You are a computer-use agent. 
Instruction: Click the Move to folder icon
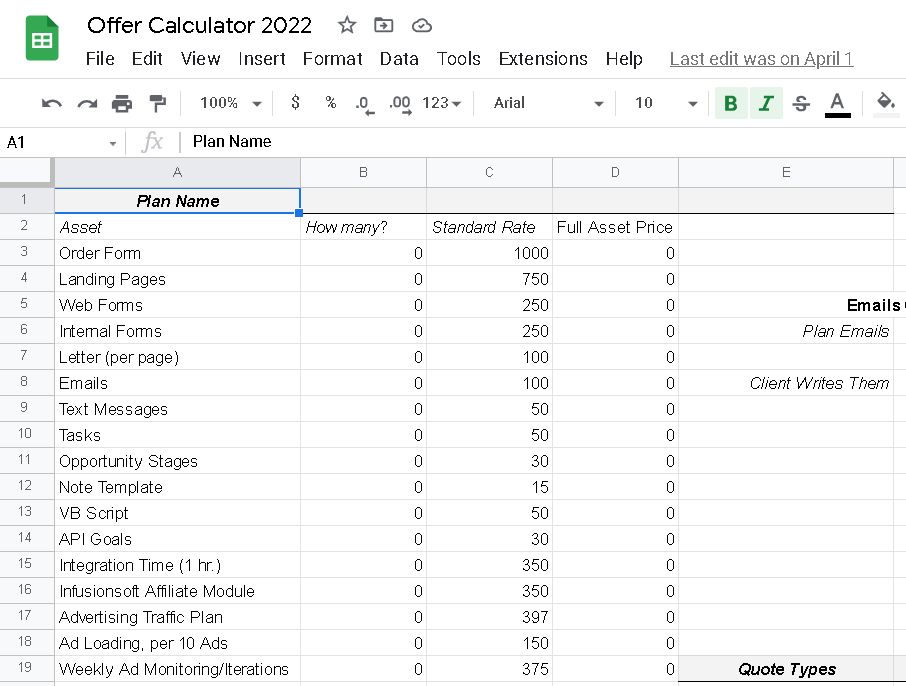pyautogui.click(x=383, y=25)
